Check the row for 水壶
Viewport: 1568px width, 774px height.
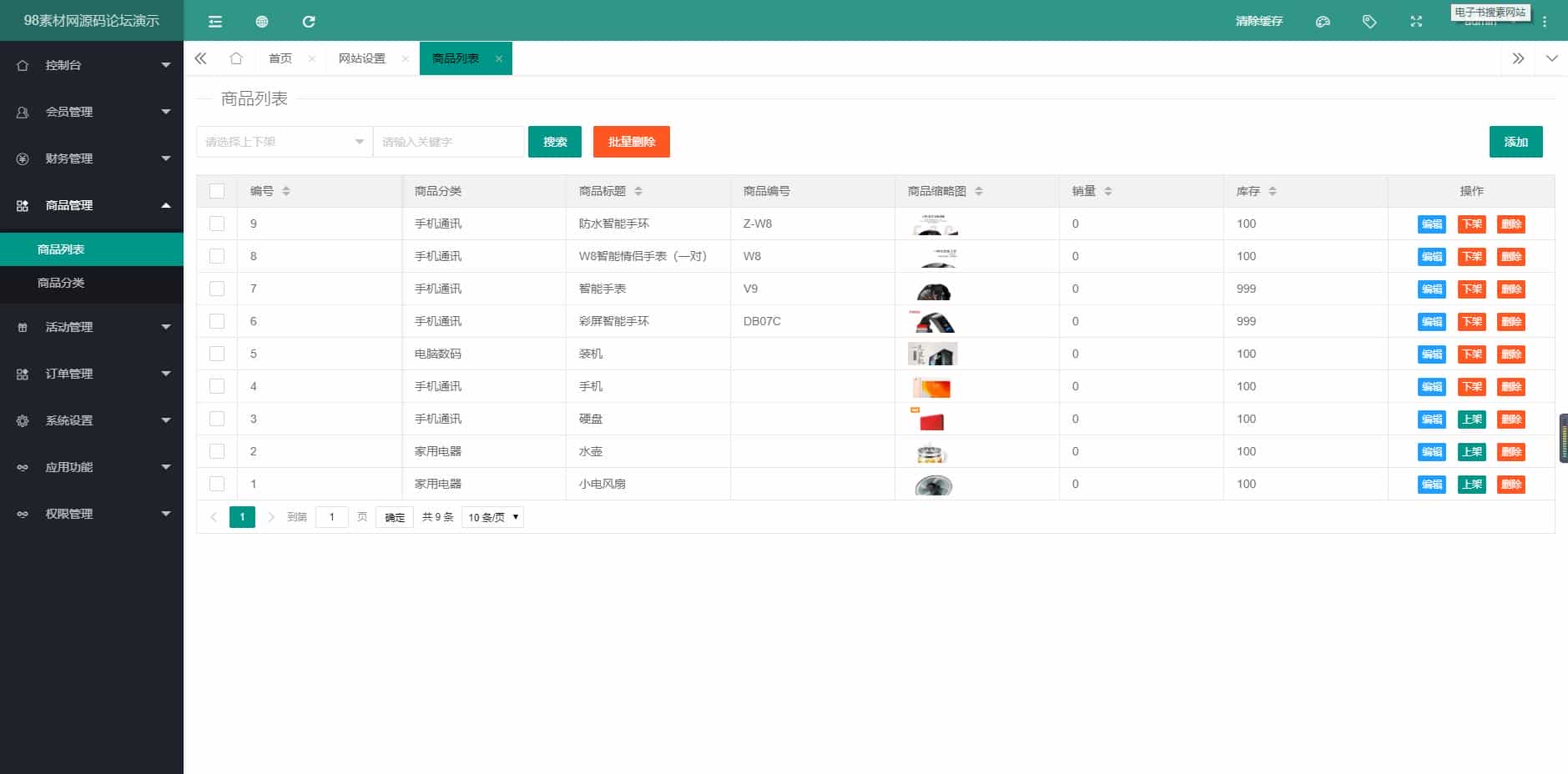(x=217, y=451)
